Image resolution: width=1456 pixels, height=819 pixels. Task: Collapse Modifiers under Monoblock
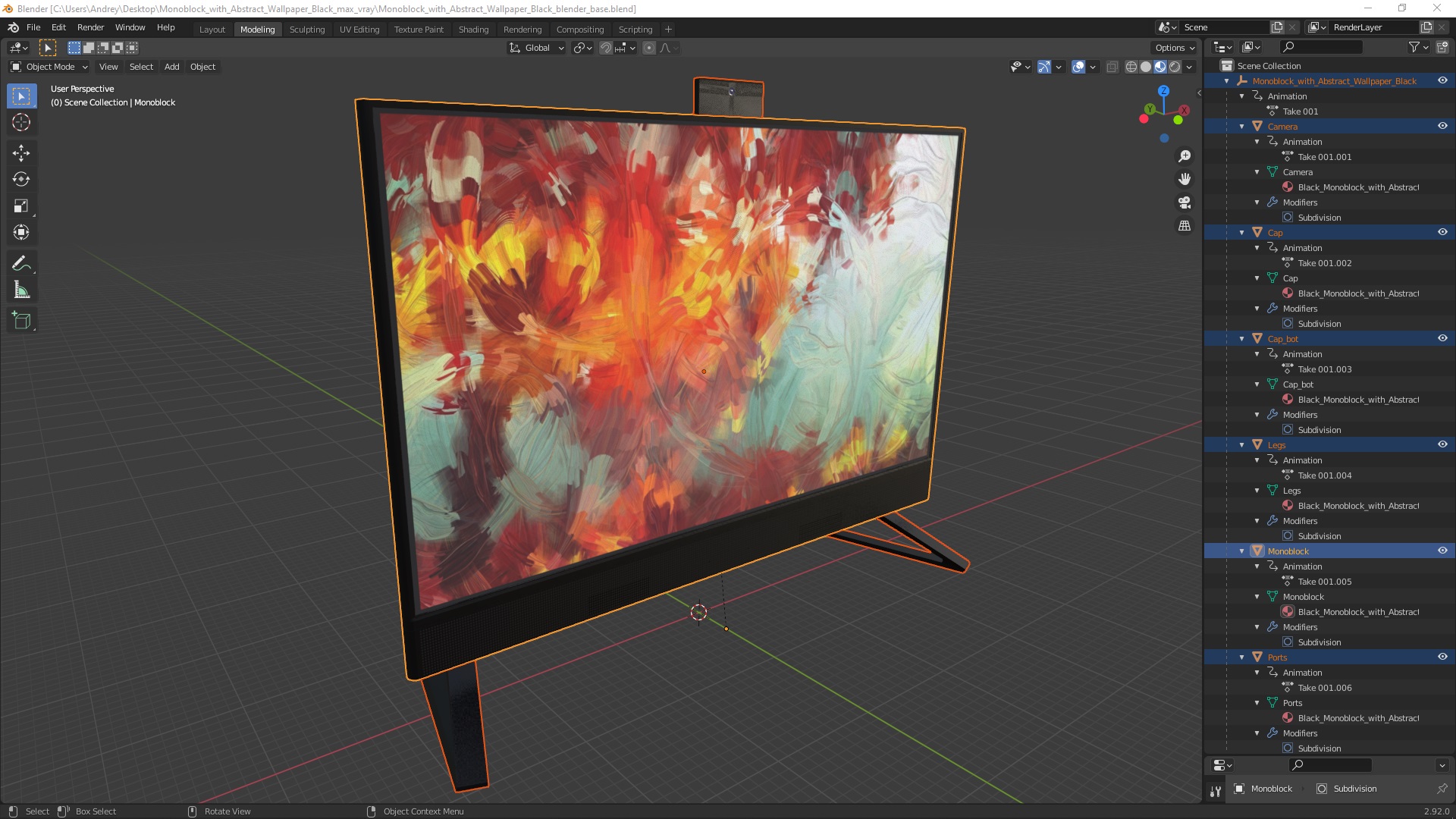click(1257, 627)
